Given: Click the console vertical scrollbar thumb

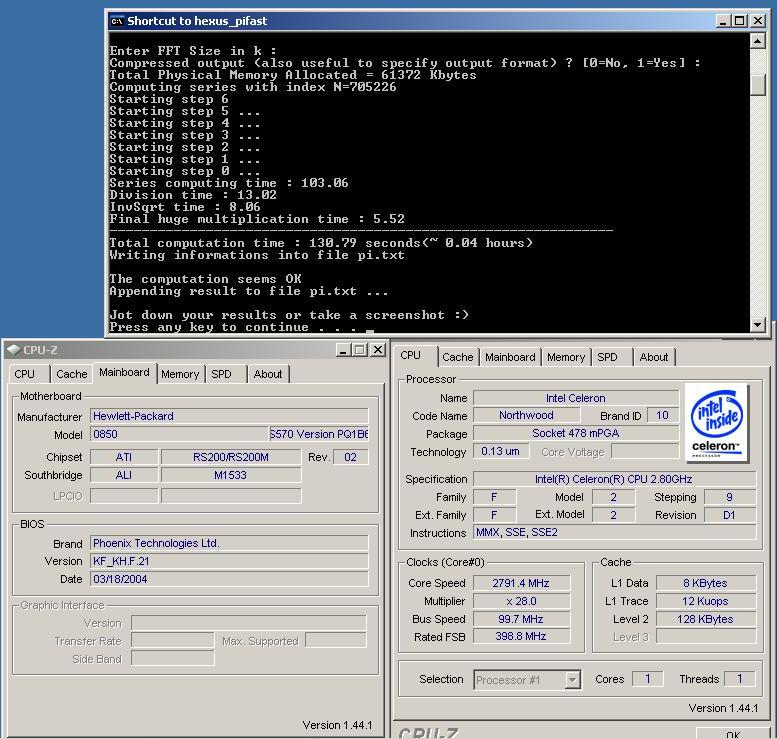Looking at the screenshot, I should [758, 85].
